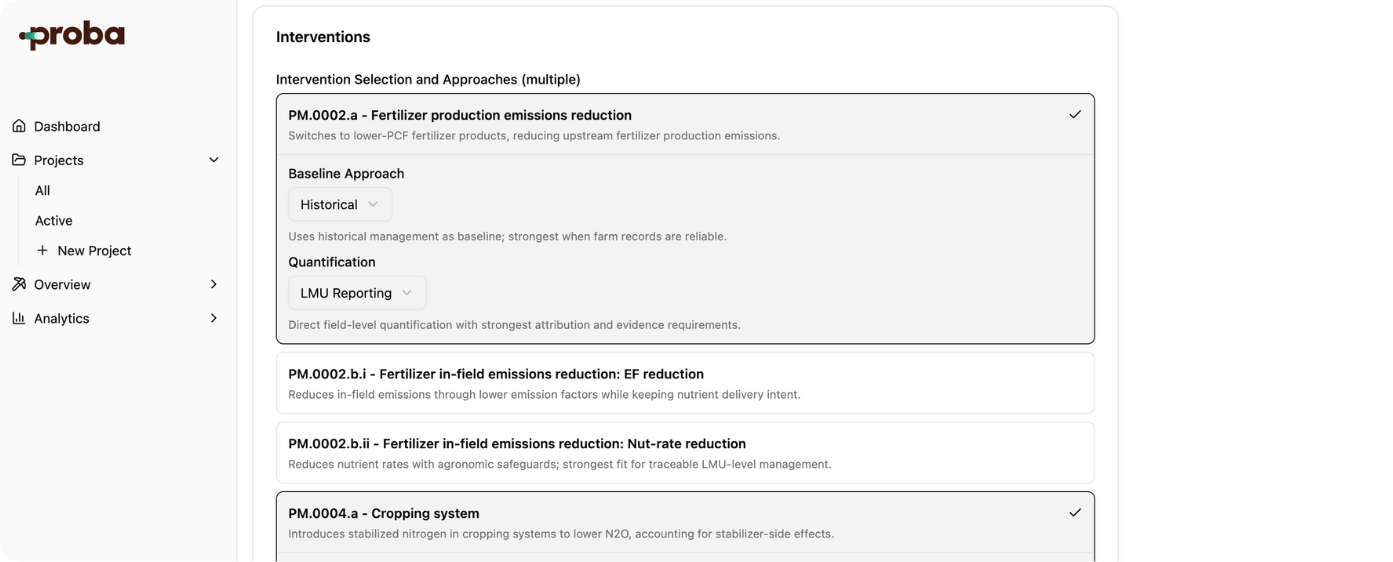Click Intervention Selection and Approaches label

coord(428,79)
